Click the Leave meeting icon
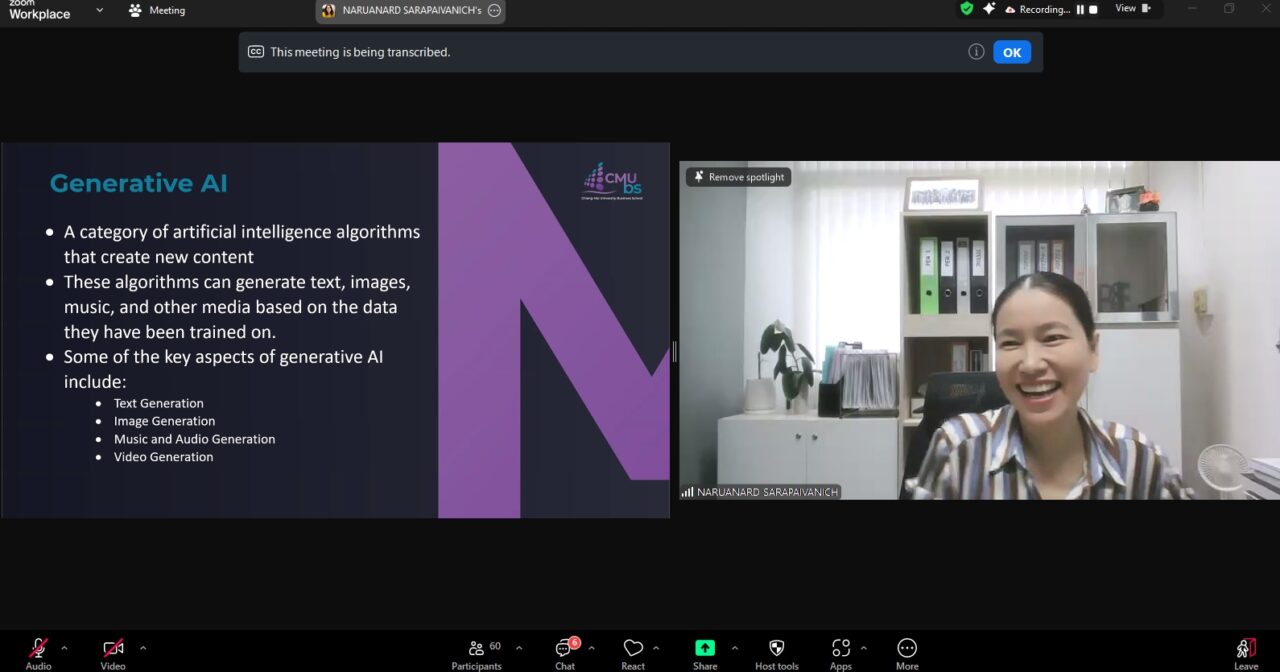The image size is (1280, 672). (1245, 650)
